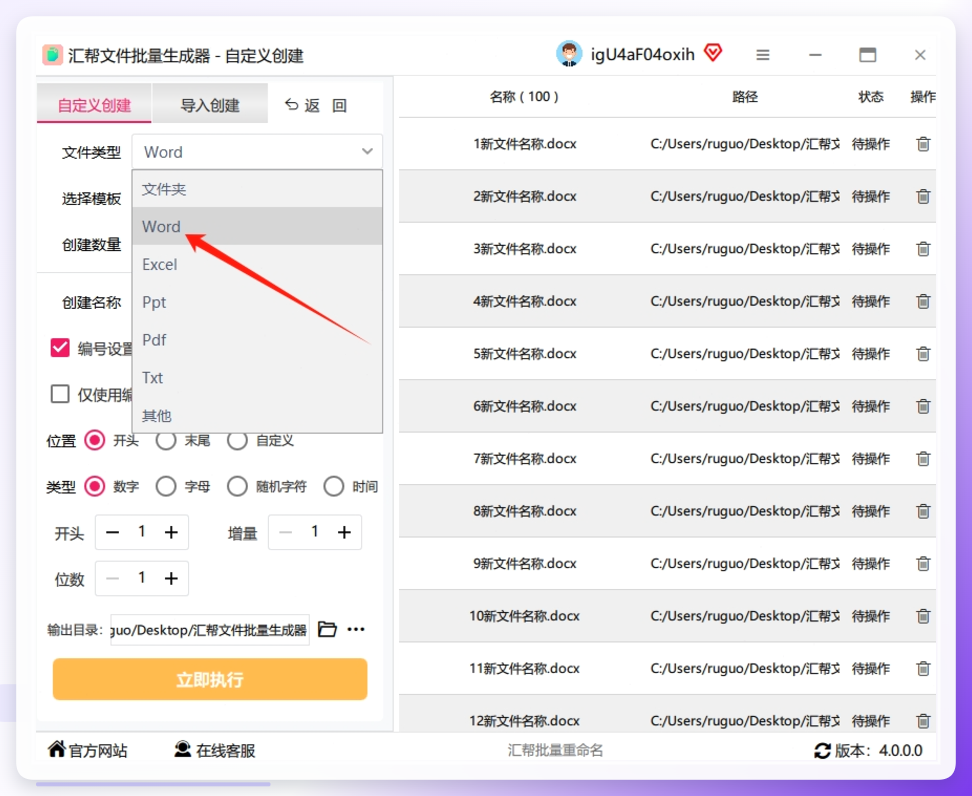Select 字母 type radio button

pos(166,487)
